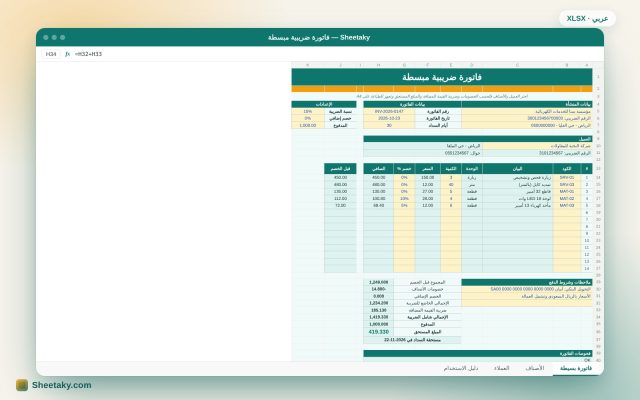Viewport: 640px width, 400px height.
Task: Select the العميل section header
Action: pos(478,139)
